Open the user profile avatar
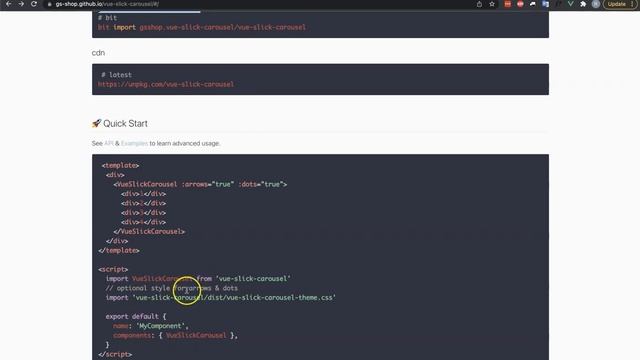Screen dimensions: 640x360 (x=596, y=4)
